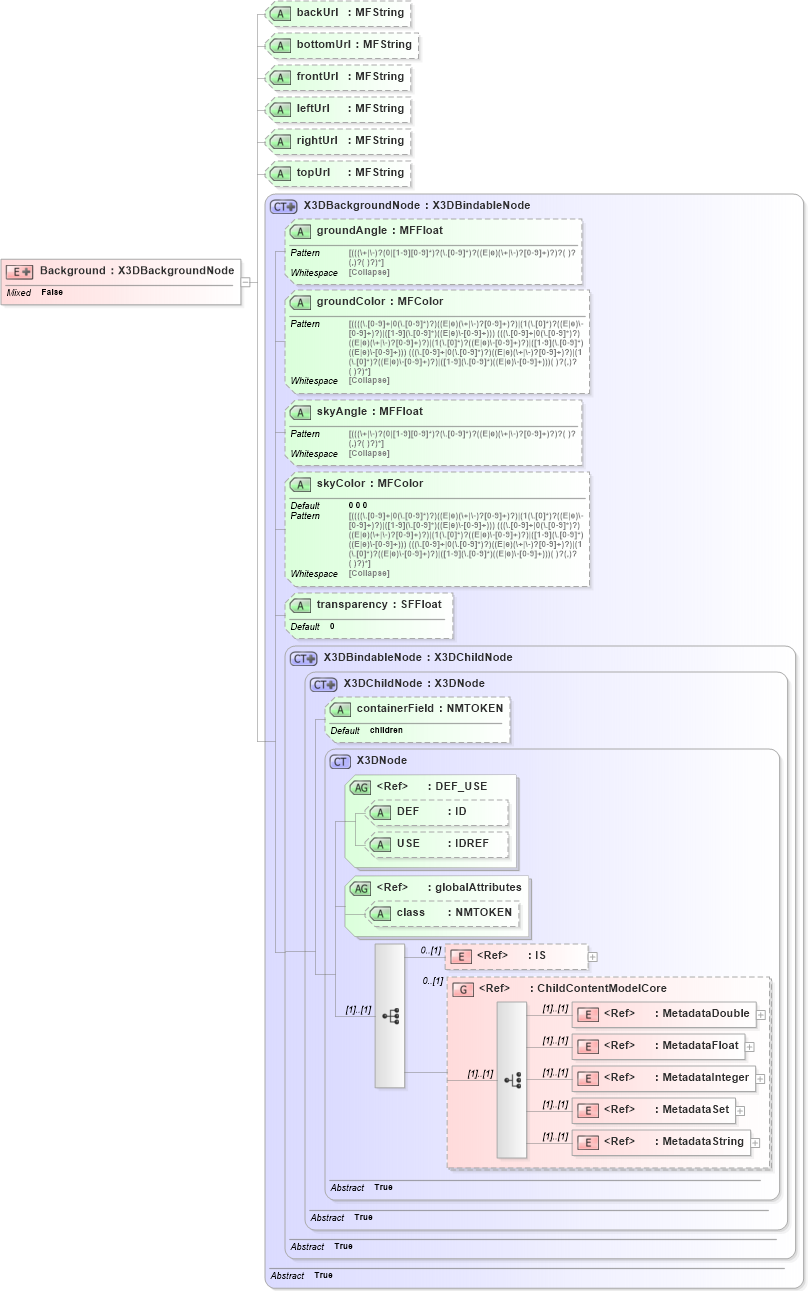Click the X3DChildNode CT icon

pyautogui.click(x=324, y=684)
